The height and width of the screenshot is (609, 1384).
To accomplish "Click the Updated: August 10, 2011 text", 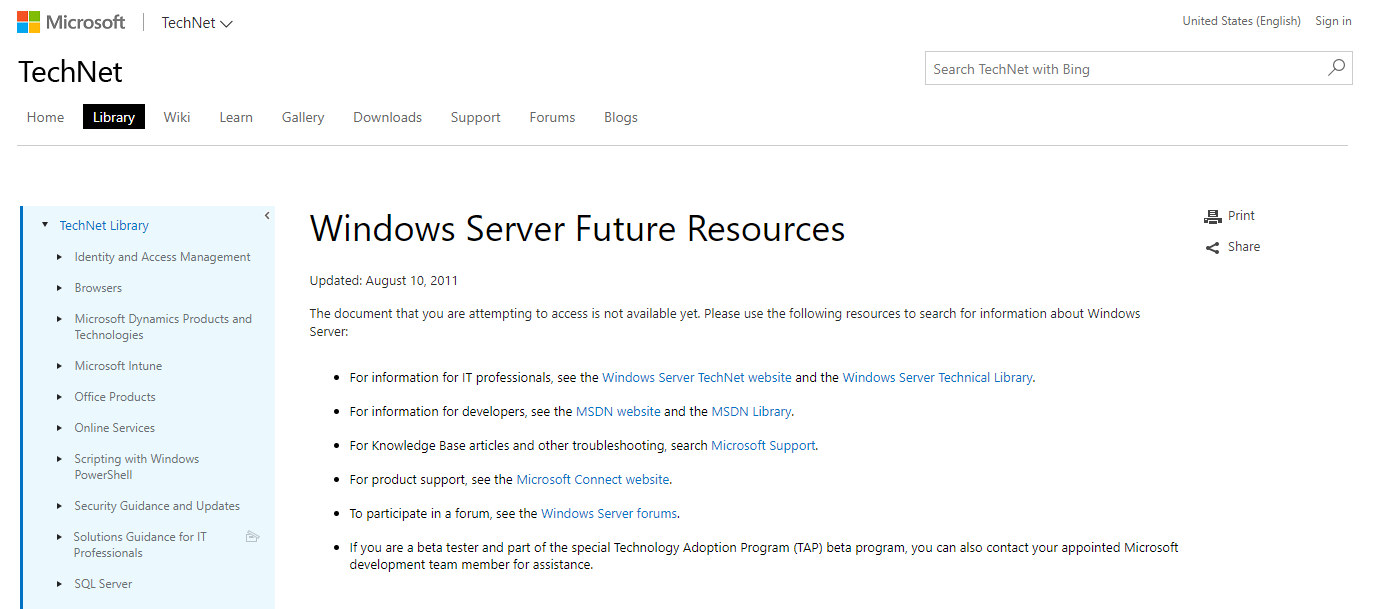I will click(x=384, y=281).
